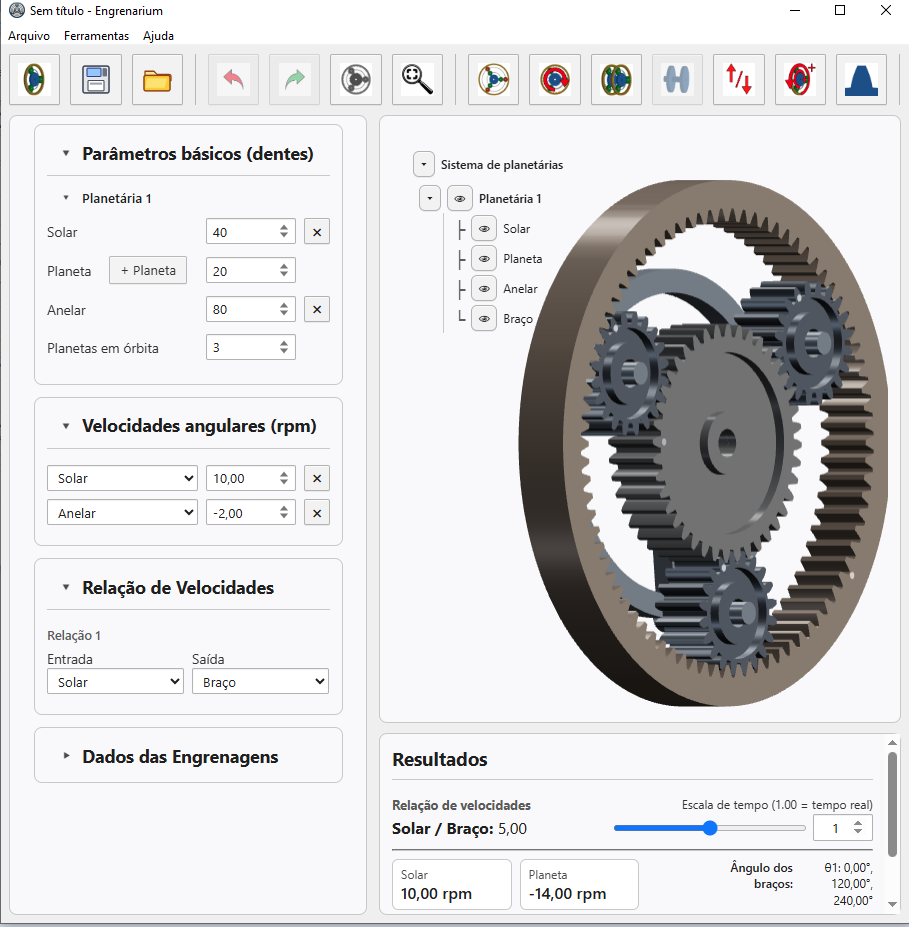The height and width of the screenshot is (927, 909).
Task: Hide the Anelar ring gear via eye icon
Action: (484, 289)
